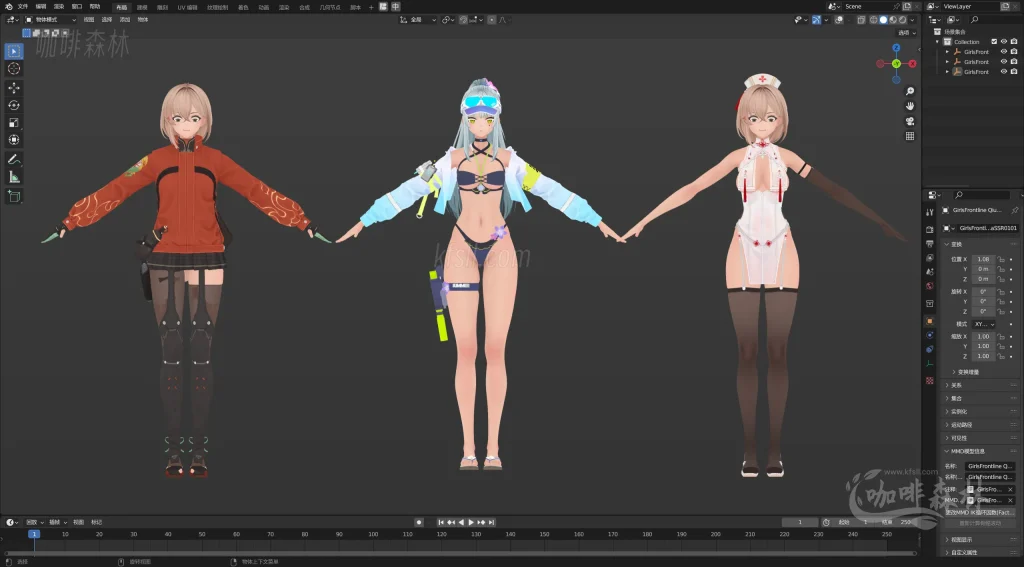1024x567 pixels.
Task: Open the Object Constraints properties tab
Action: point(930,349)
